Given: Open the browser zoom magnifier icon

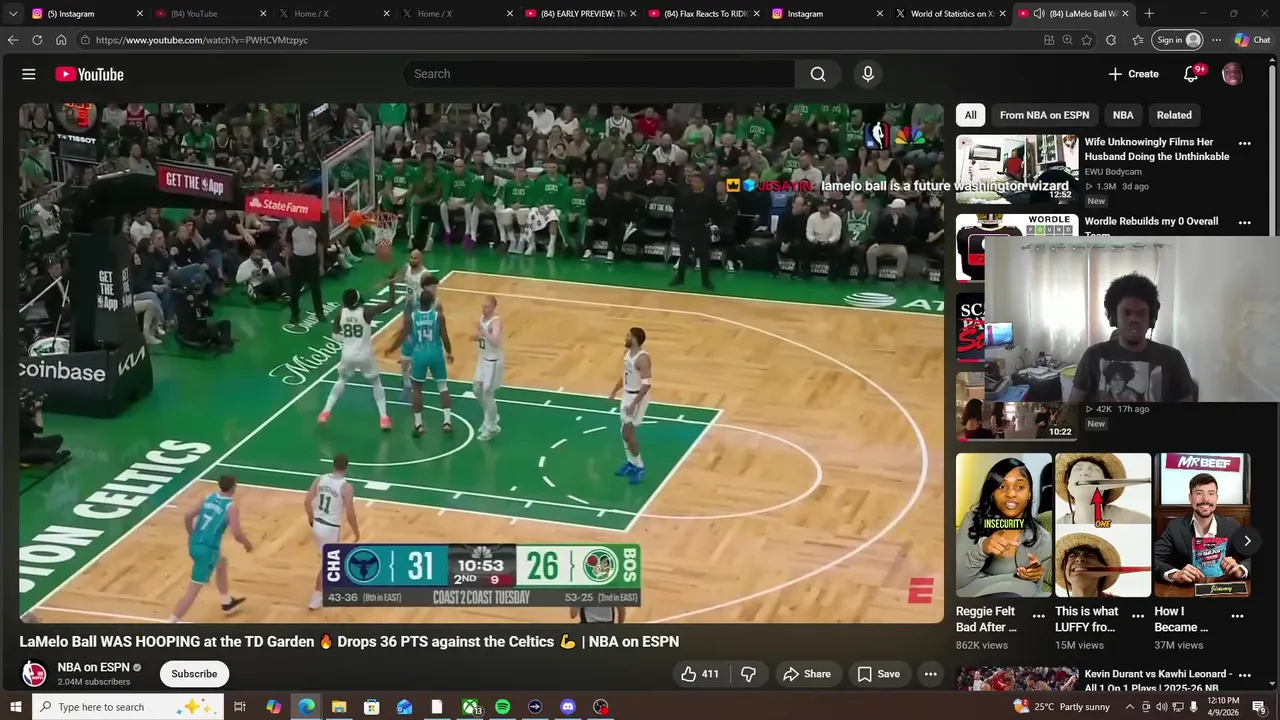Looking at the screenshot, I should coord(1067,40).
